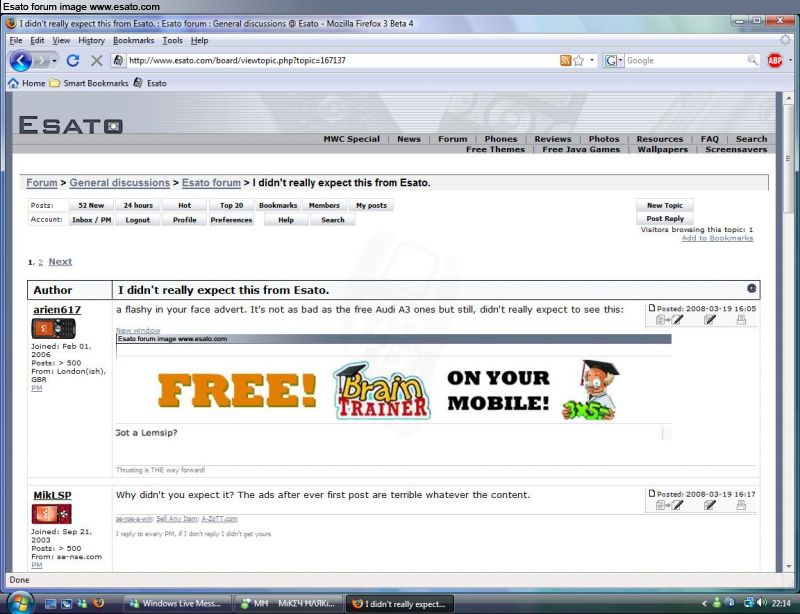
Task: Click the 52 New posts button
Action: tap(91, 205)
